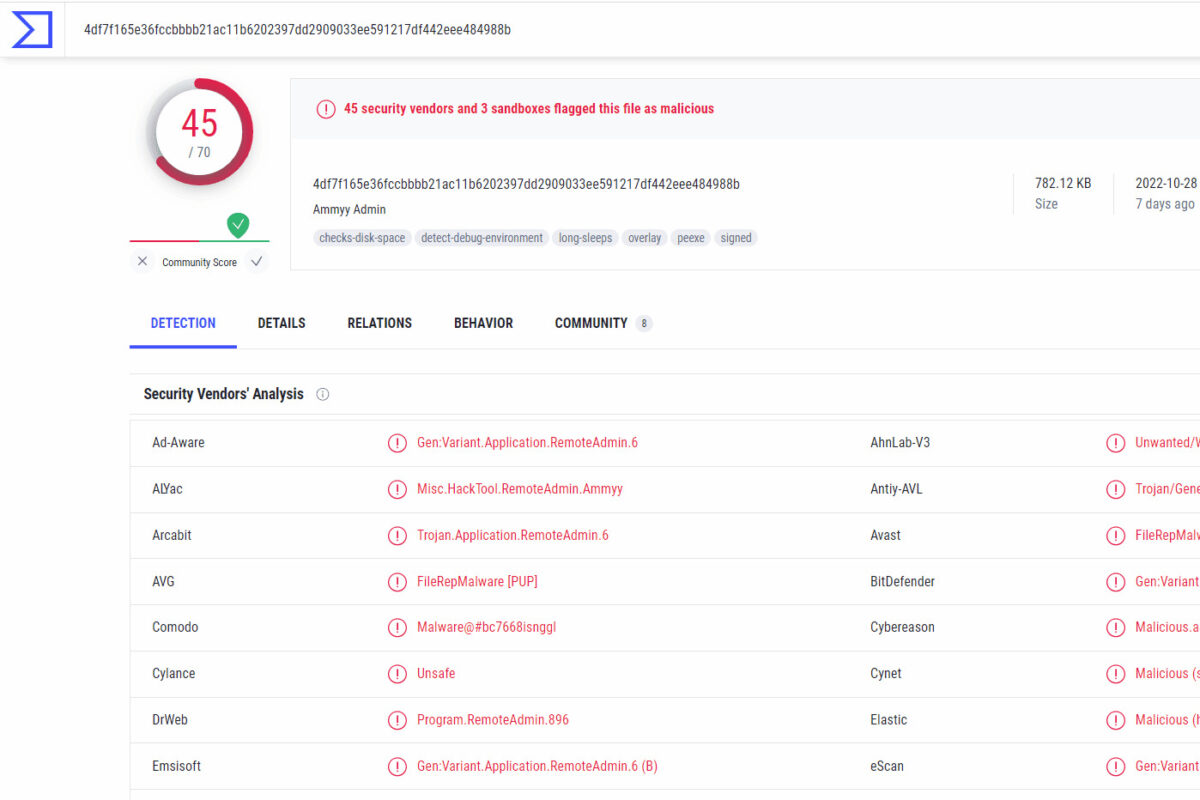
Task: Switch to the RELATIONS tab
Action: (380, 323)
